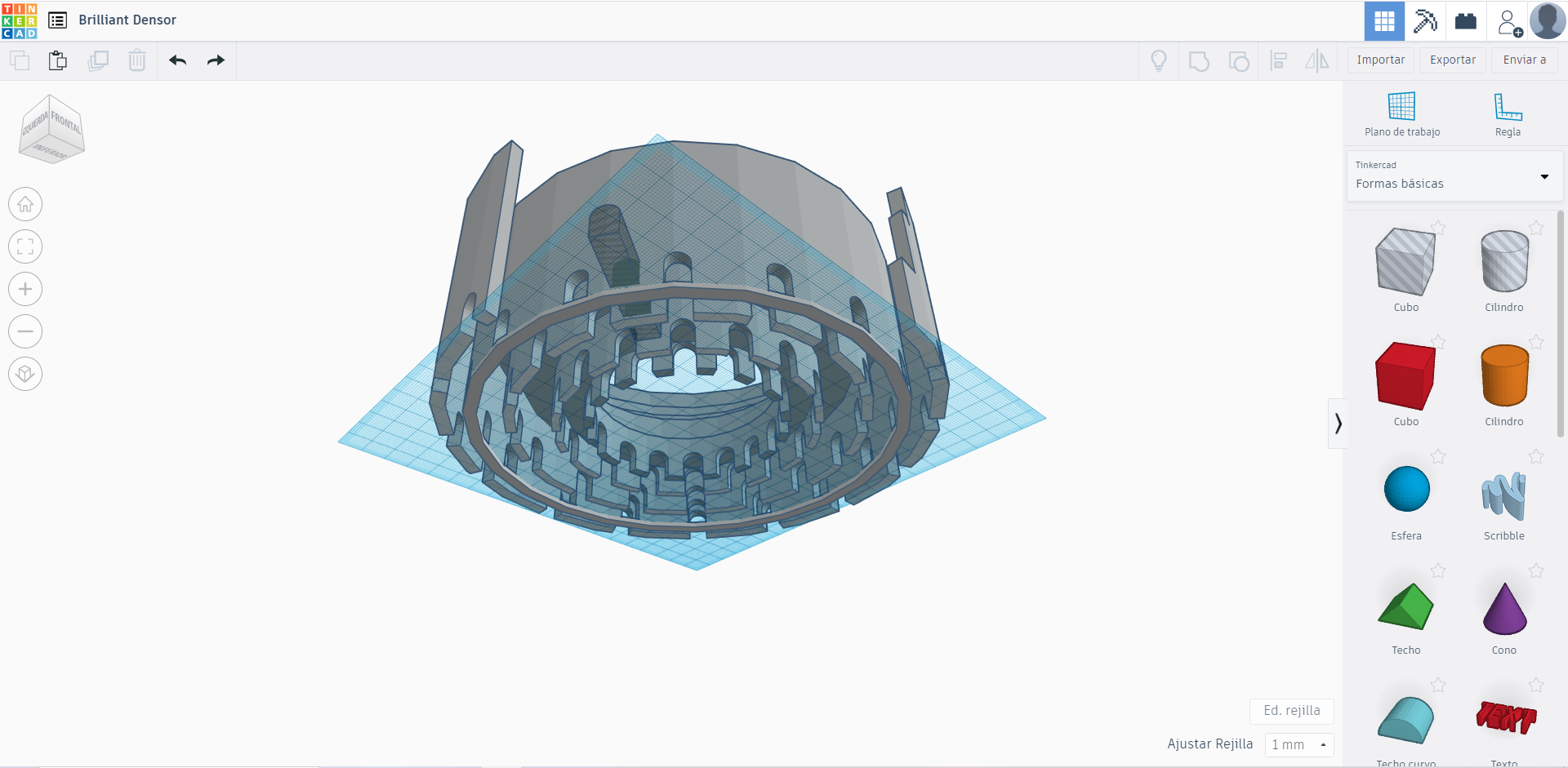This screenshot has height=768, width=1568.
Task: Invite a collaborator with add-person icon
Action: [1509, 22]
